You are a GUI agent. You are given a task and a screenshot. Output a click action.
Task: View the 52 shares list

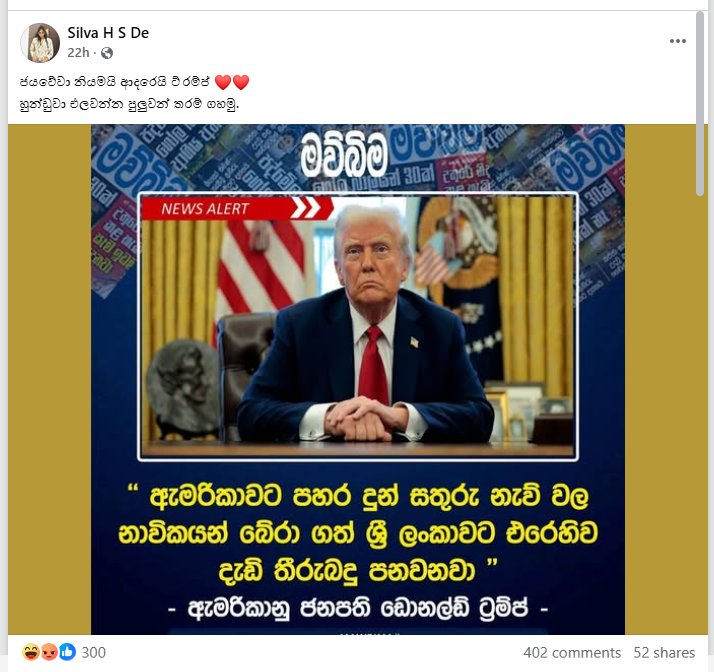pos(664,652)
